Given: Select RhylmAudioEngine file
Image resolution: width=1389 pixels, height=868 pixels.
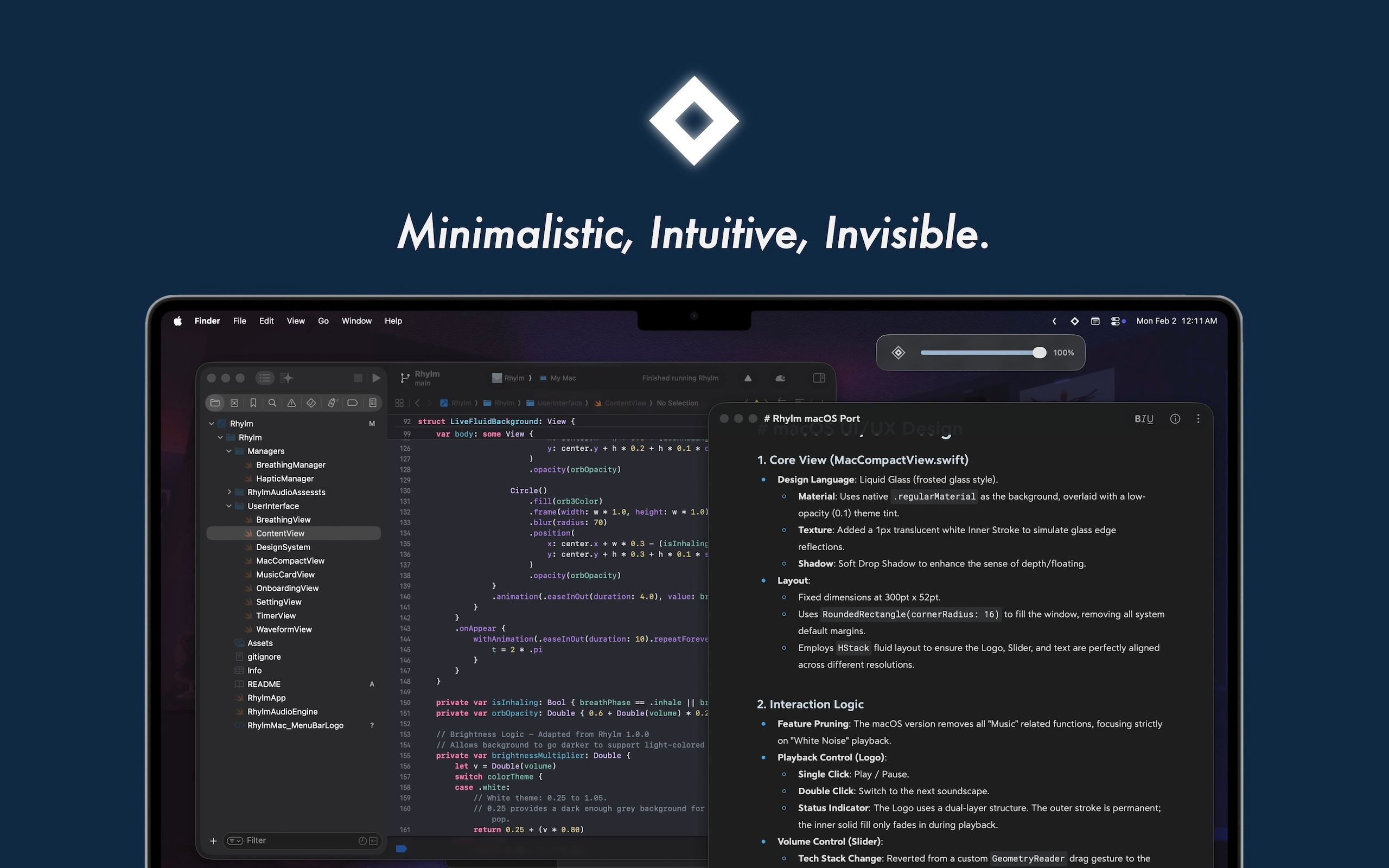Looking at the screenshot, I should [x=282, y=712].
